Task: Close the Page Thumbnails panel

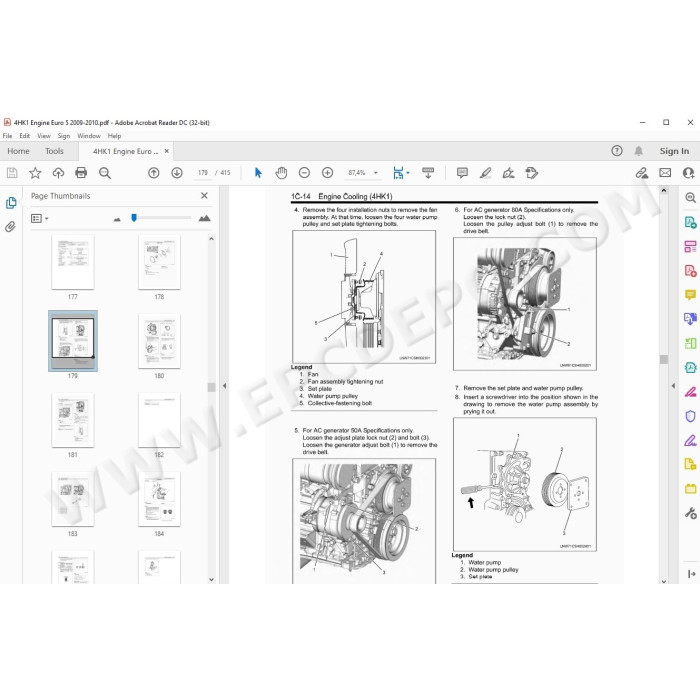Action: pos(204,196)
